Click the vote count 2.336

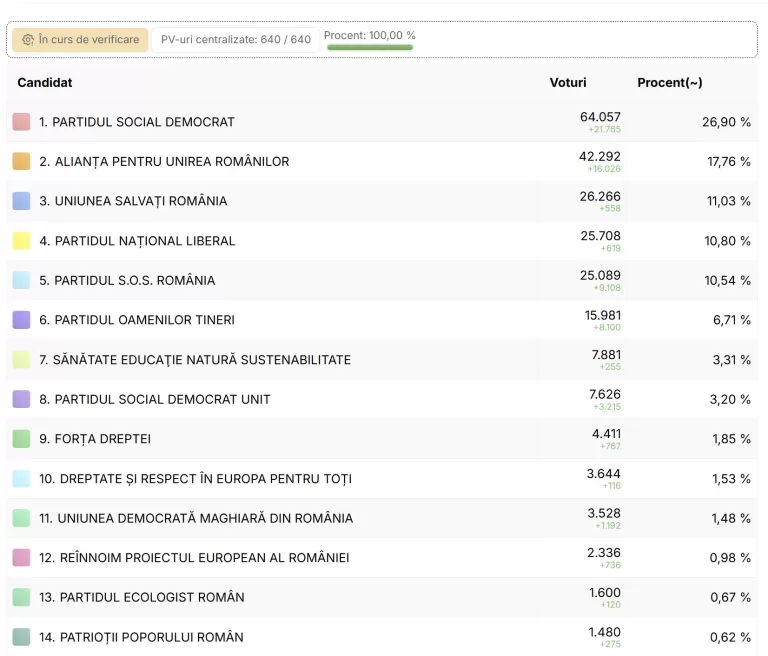pyautogui.click(x=604, y=553)
